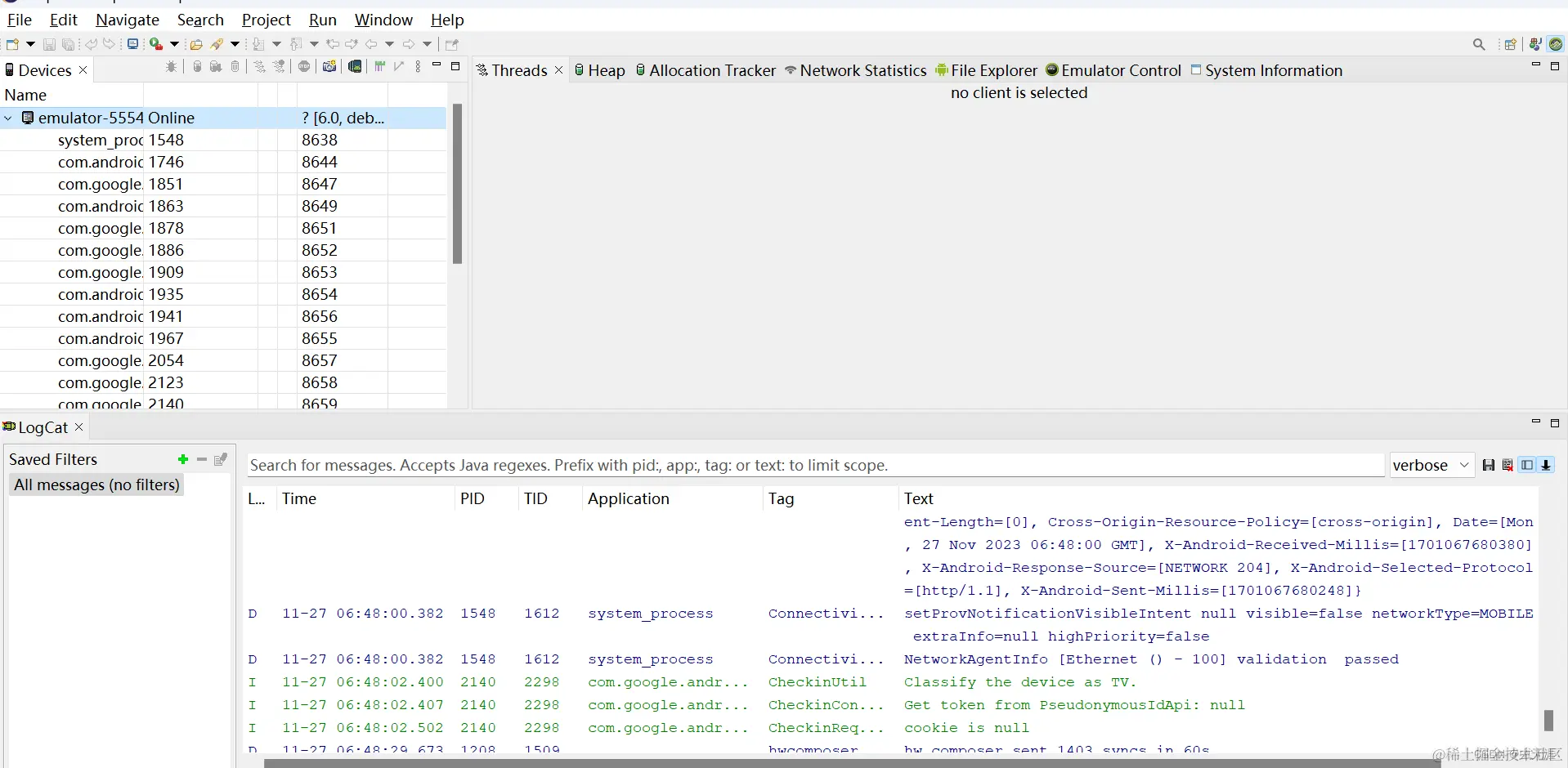Open the Window menu
This screenshot has width=1568, height=768.
tap(383, 20)
